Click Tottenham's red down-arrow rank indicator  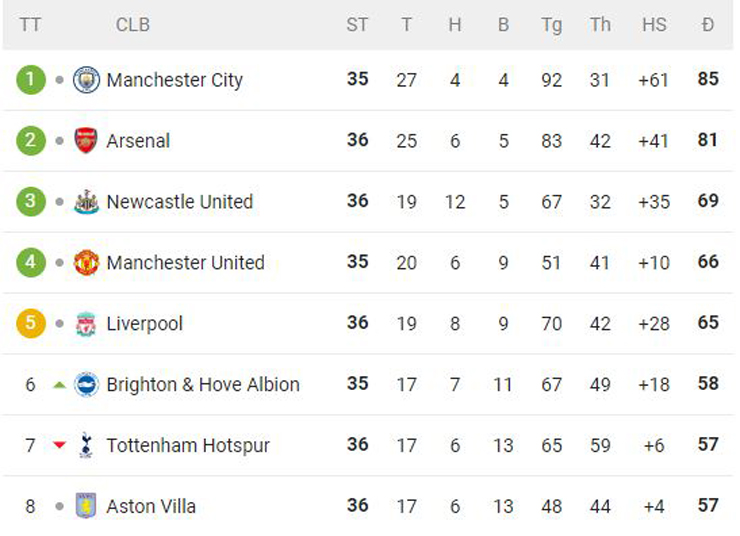[60, 445]
